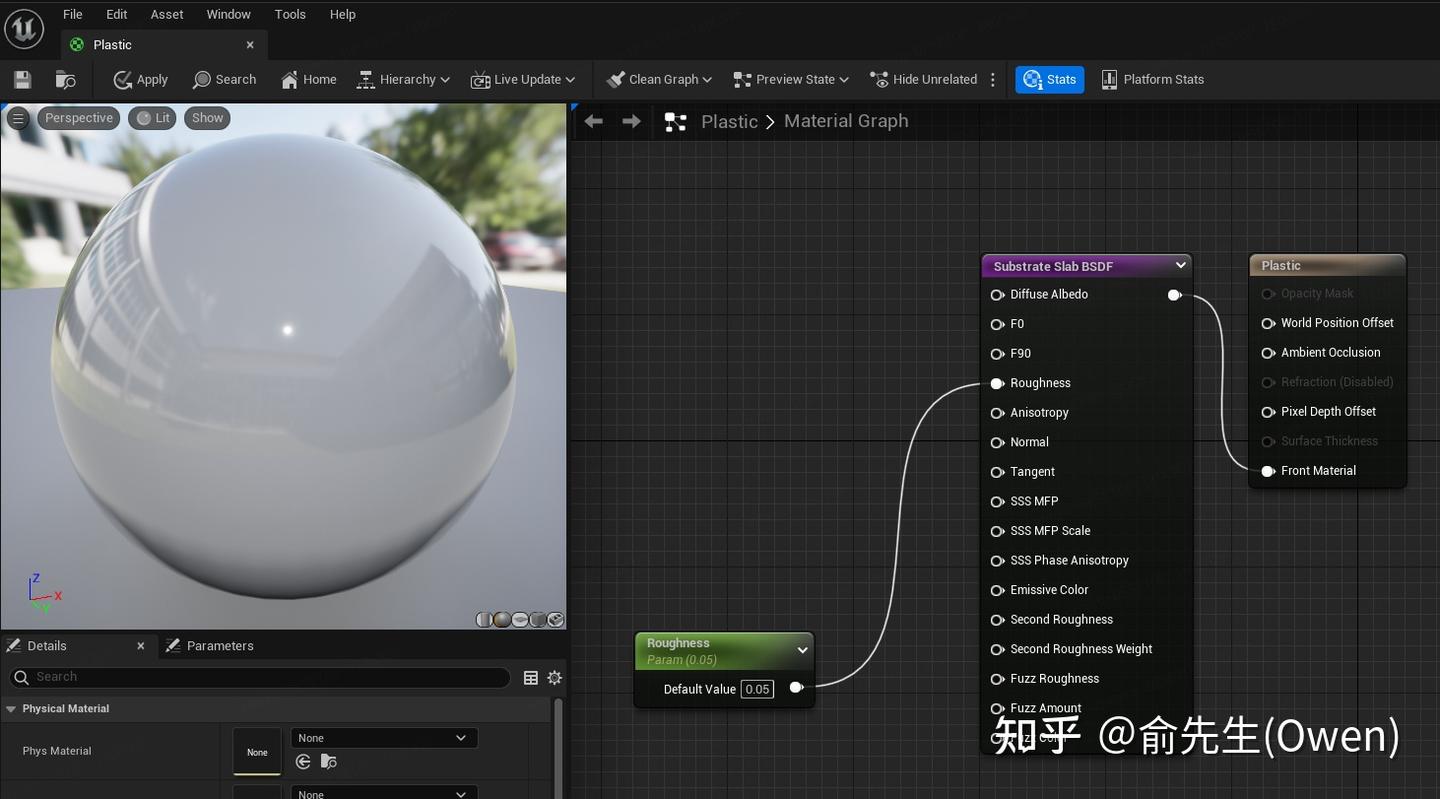This screenshot has height=799, width=1440.
Task: Toggle the Stats button off
Action: click(1049, 80)
